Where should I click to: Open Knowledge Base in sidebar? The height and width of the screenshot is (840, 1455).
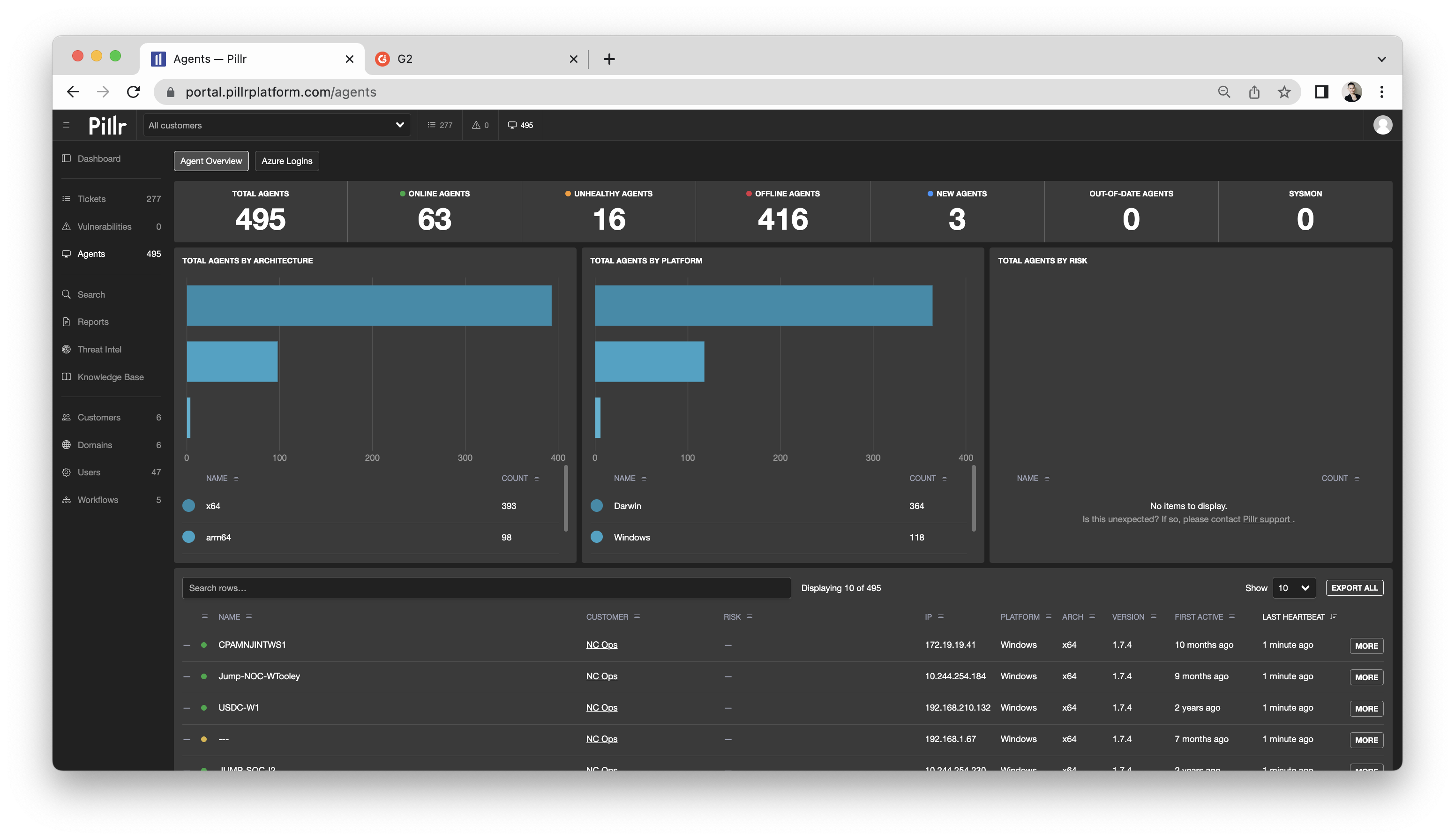(x=110, y=377)
